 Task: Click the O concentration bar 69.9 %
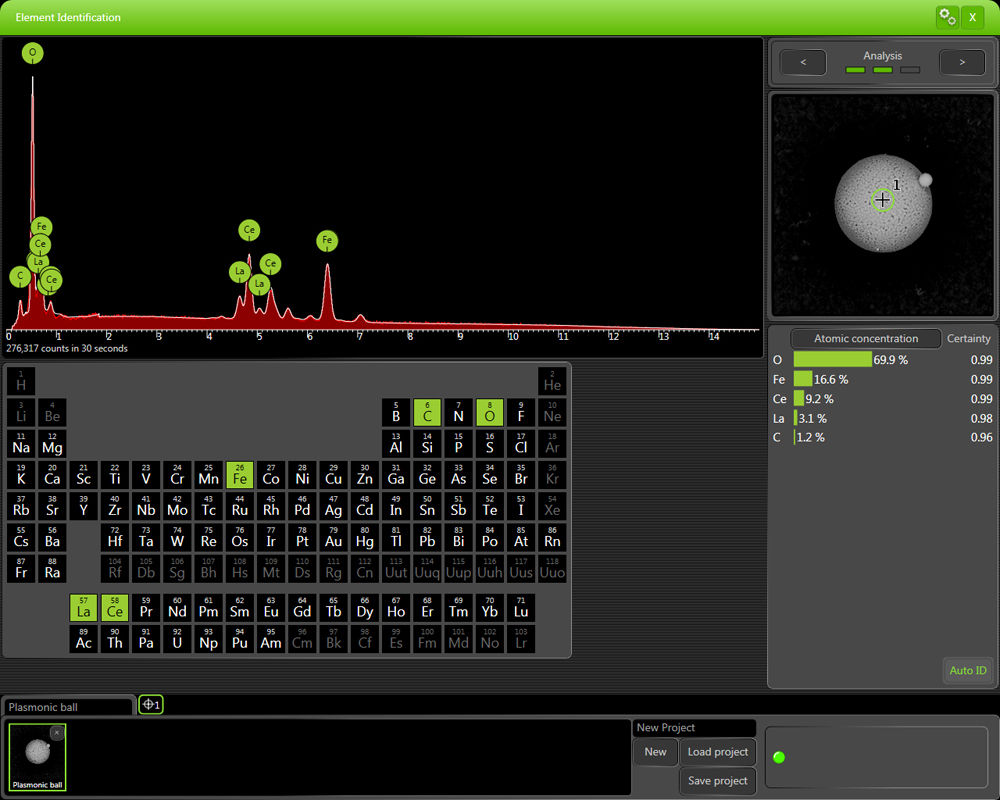(832, 360)
